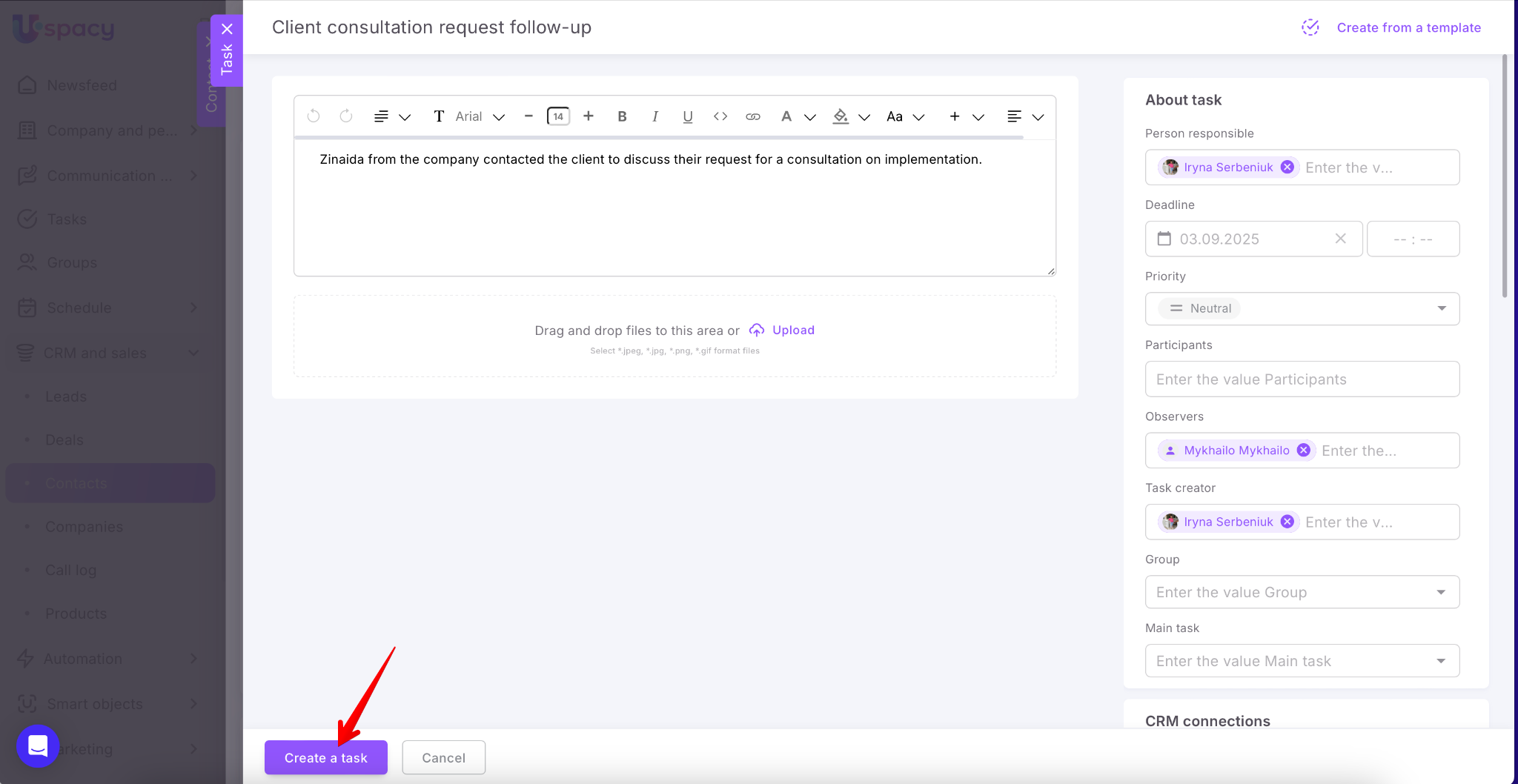Toggle bold formatting in the editor

622,116
